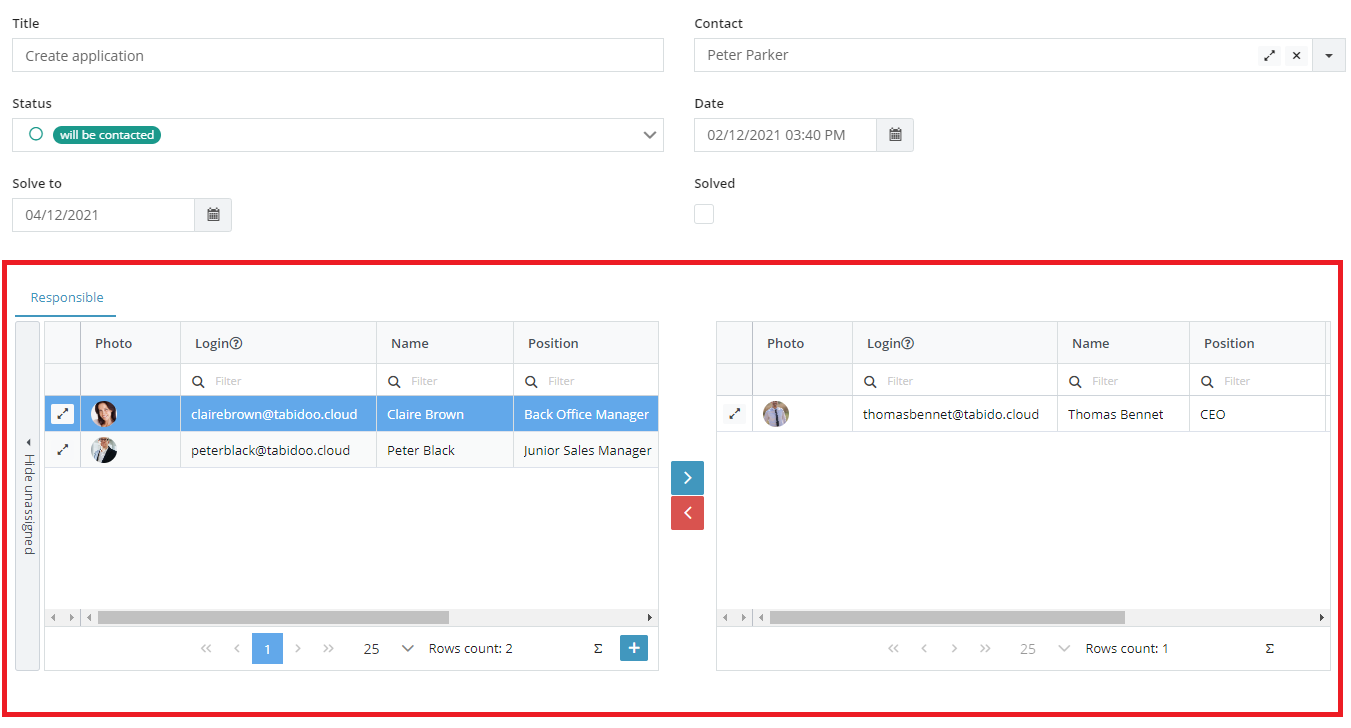Go to page 1 in left table
Screen dimensions: 1351x728
tap(267, 649)
